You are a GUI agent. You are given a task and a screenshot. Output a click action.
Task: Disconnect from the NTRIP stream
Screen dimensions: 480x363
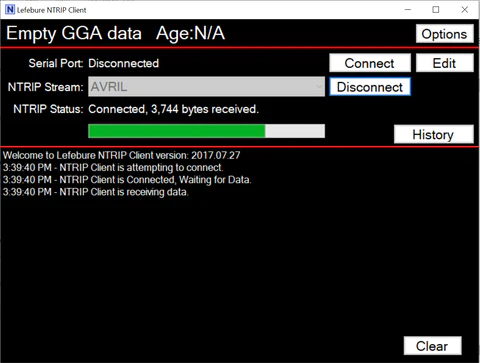click(370, 87)
